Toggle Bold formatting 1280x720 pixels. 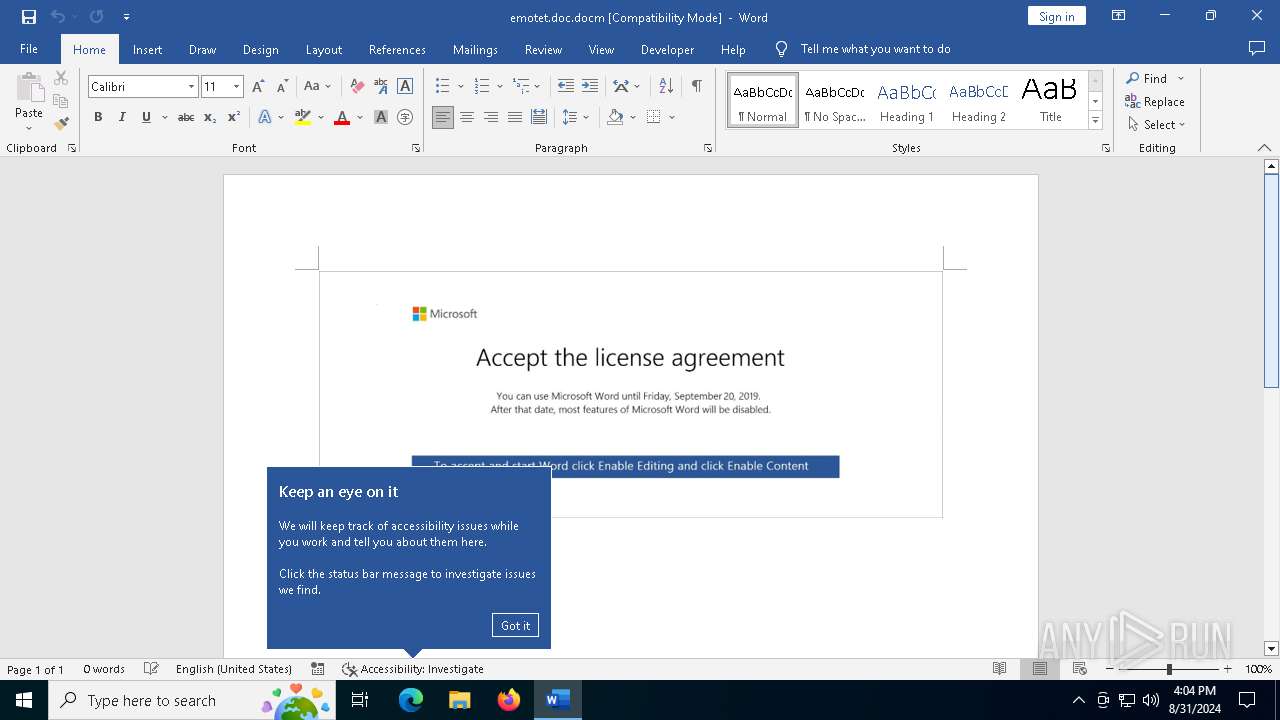coord(98,117)
